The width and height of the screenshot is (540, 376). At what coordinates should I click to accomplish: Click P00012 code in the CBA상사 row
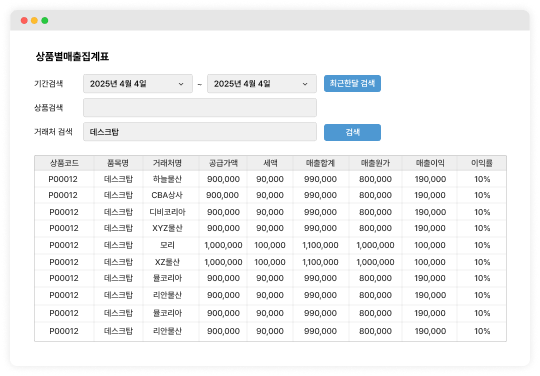tap(63, 195)
